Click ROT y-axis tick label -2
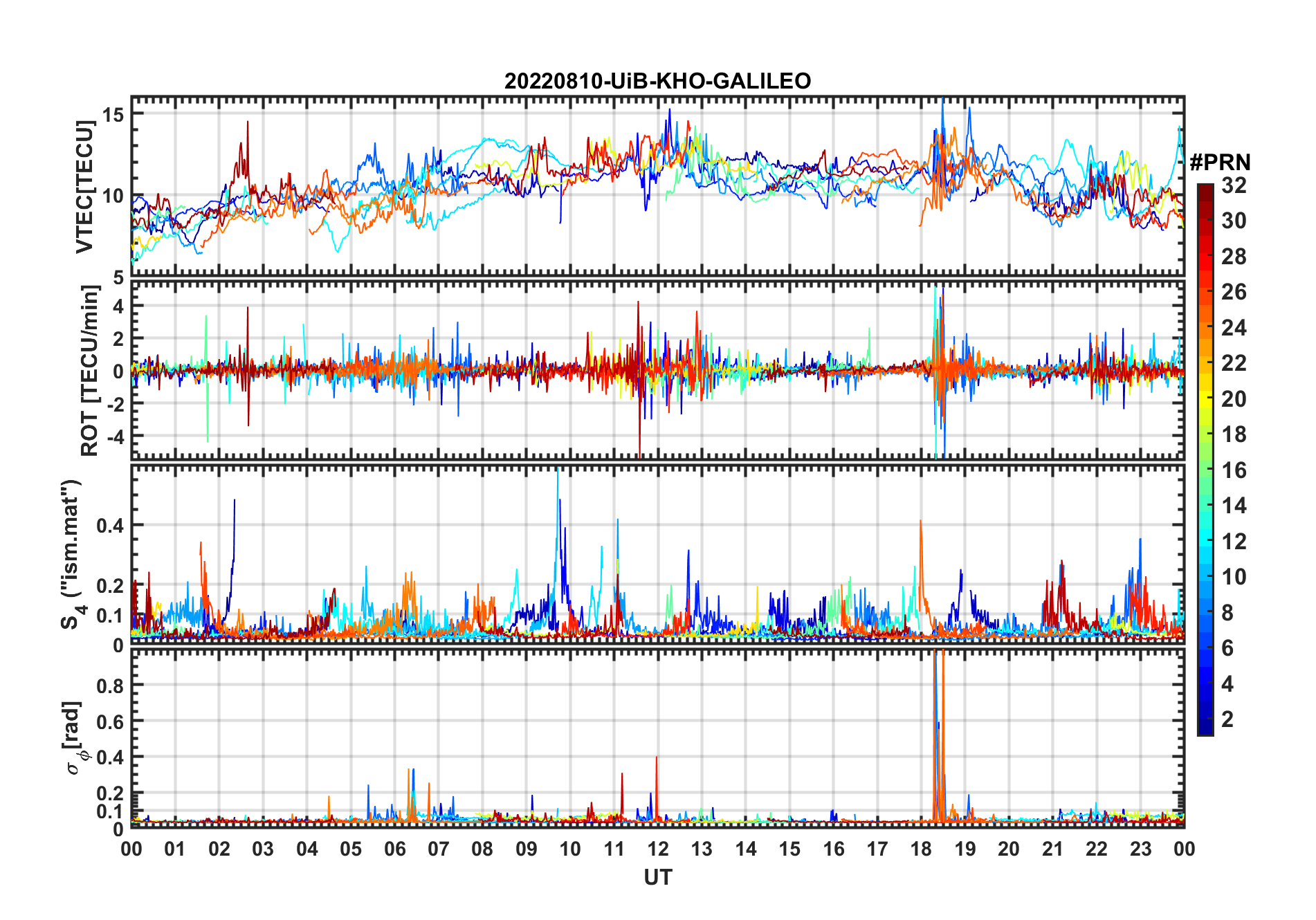1316x920 pixels. [x=115, y=404]
